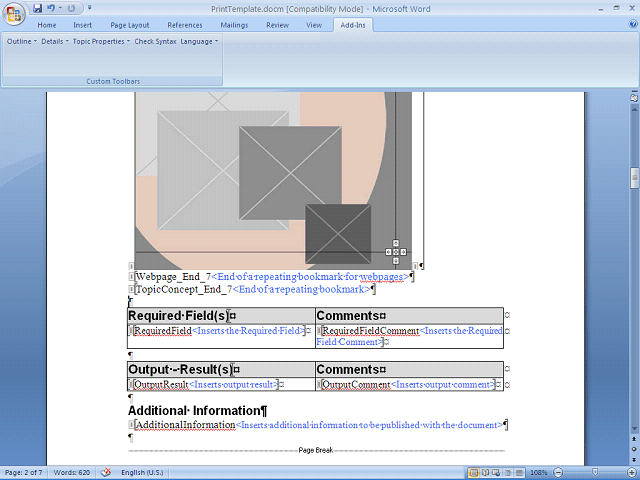Click the AdditionalInformation placeholder line
Image resolution: width=640 pixels, height=480 pixels.
tap(318, 425)
